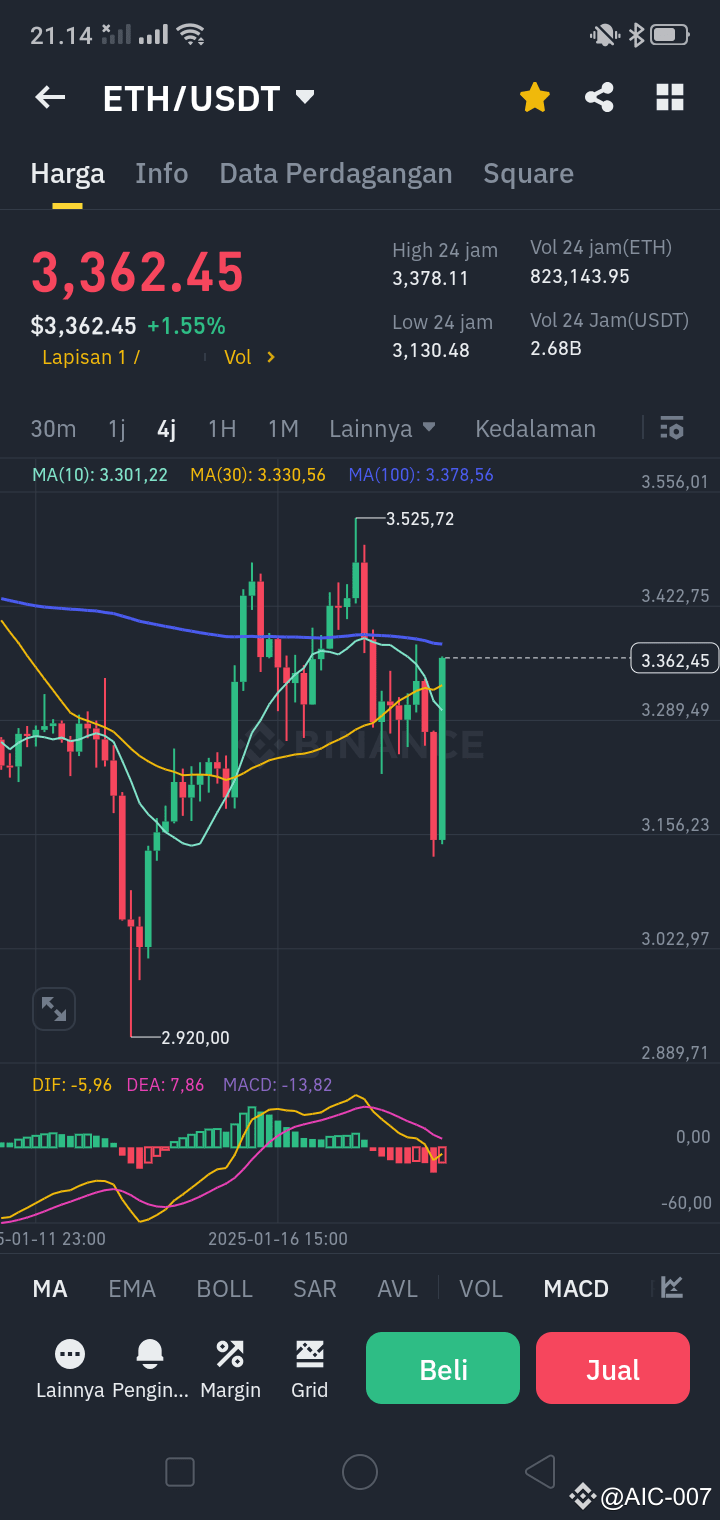Toggle the MACD indicator
Screen dimensions: 720x1520
pyautogui.click(x=576, y=1289)
